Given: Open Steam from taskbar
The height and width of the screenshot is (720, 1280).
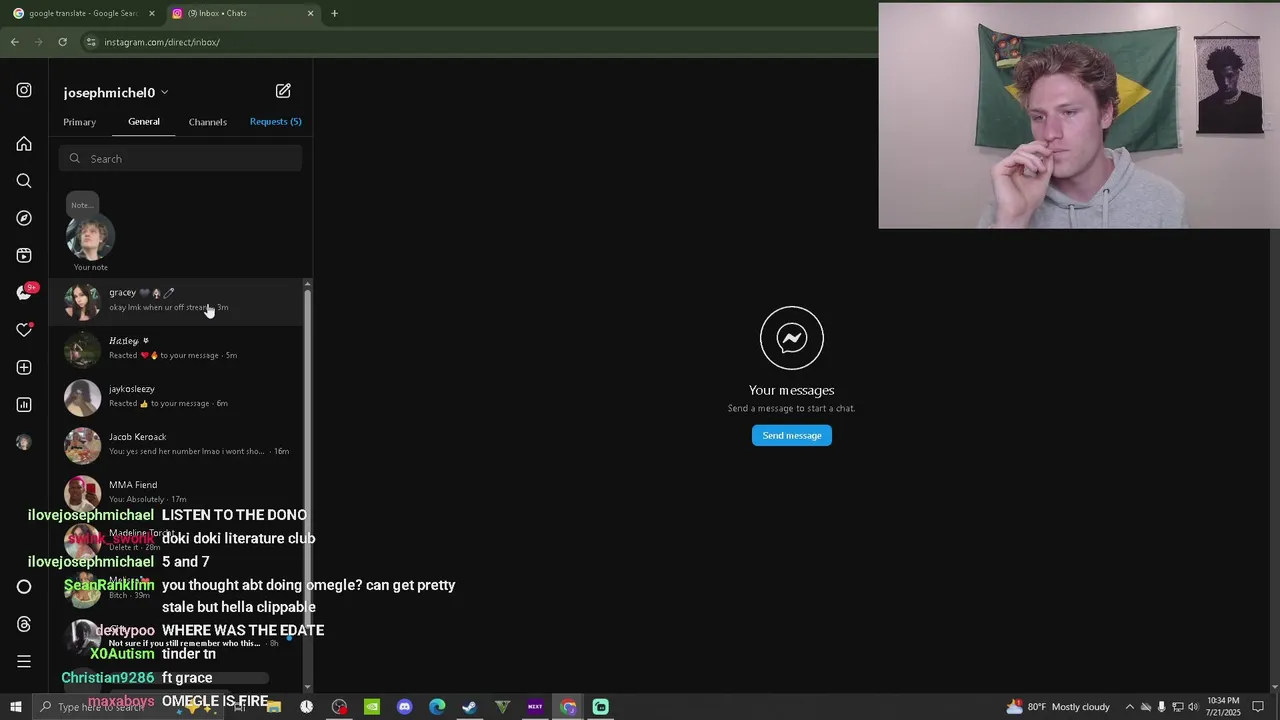Looking at the screenshot, I should pyautogui.click(x=469, y=707).
